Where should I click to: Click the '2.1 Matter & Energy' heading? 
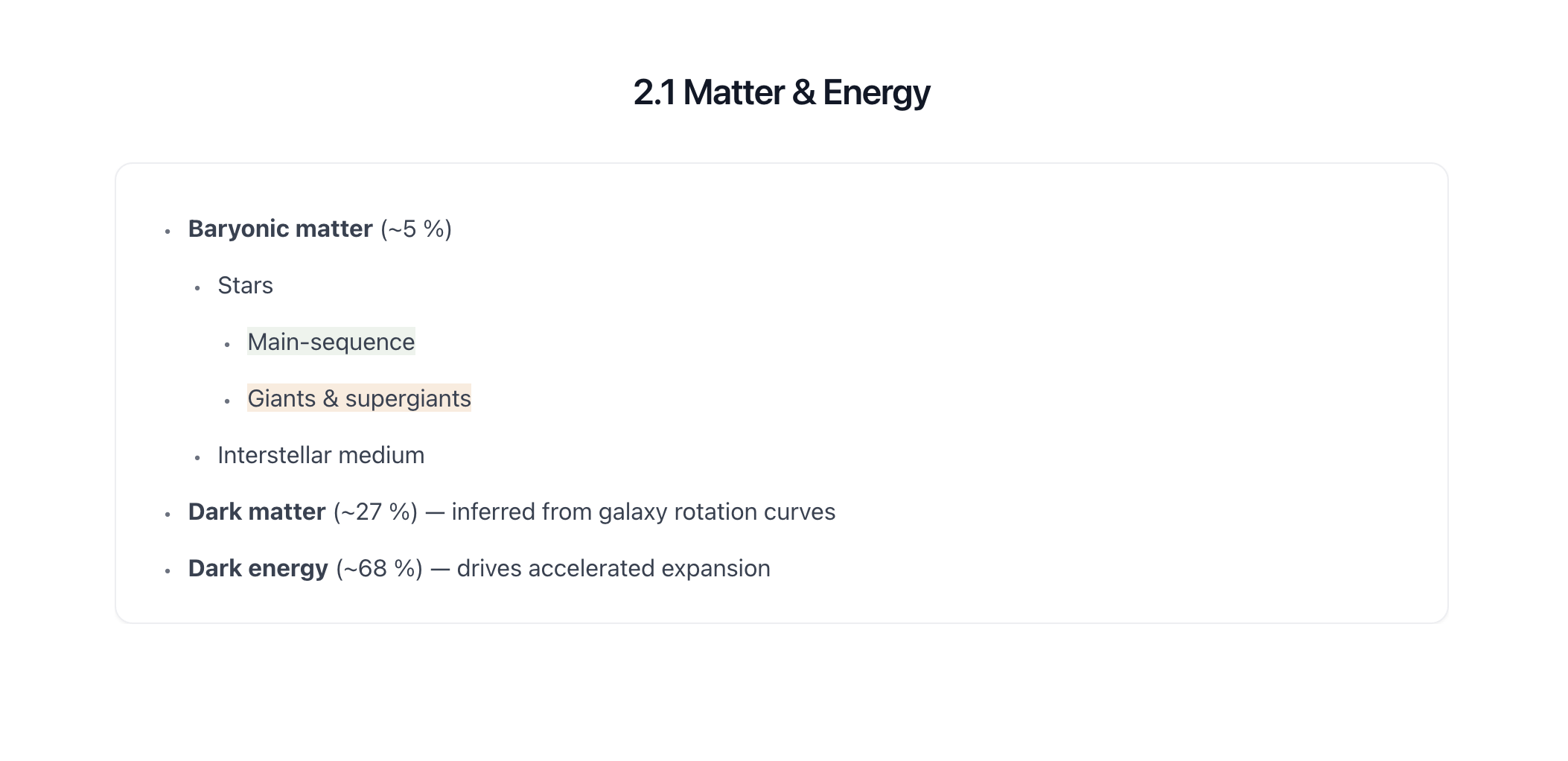[781, 93]
